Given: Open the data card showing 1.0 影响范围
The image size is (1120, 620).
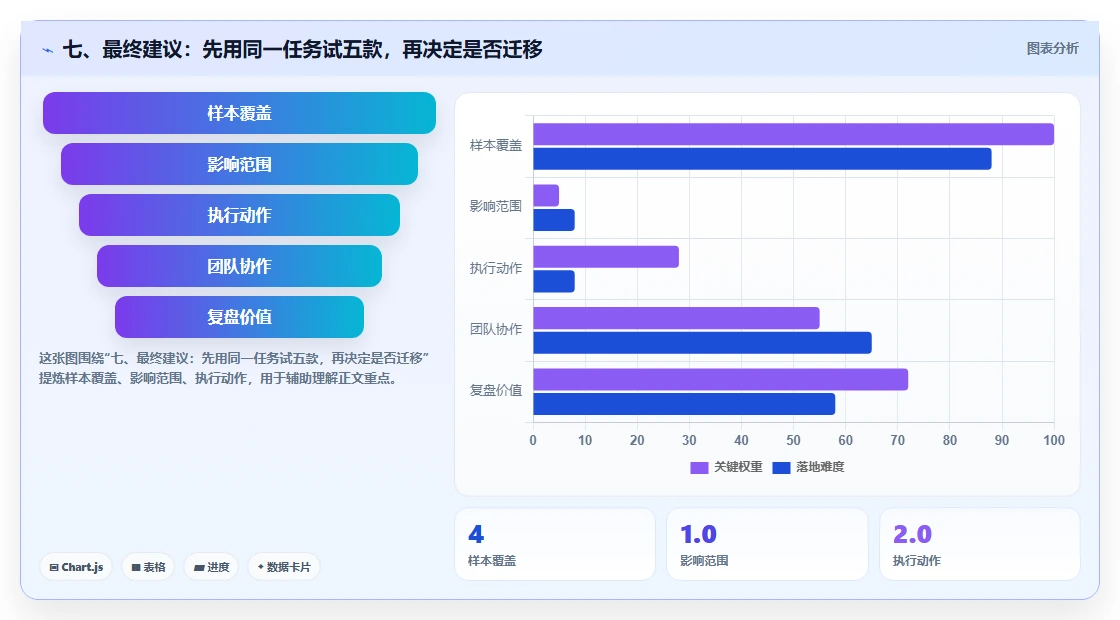Looking at the screenshot, I should 767,544.
